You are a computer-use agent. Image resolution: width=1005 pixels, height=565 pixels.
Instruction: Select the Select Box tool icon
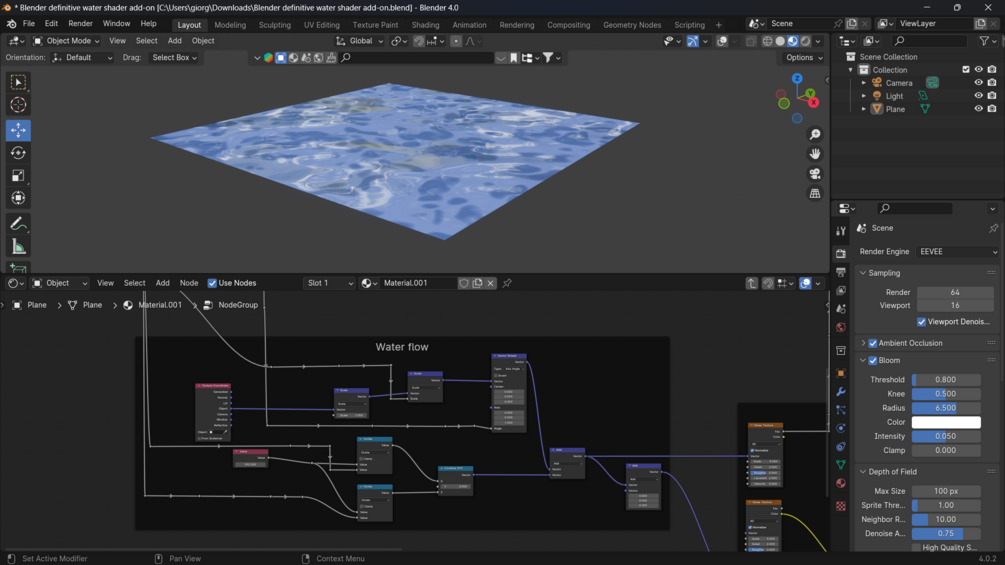[x=18, y=82]
